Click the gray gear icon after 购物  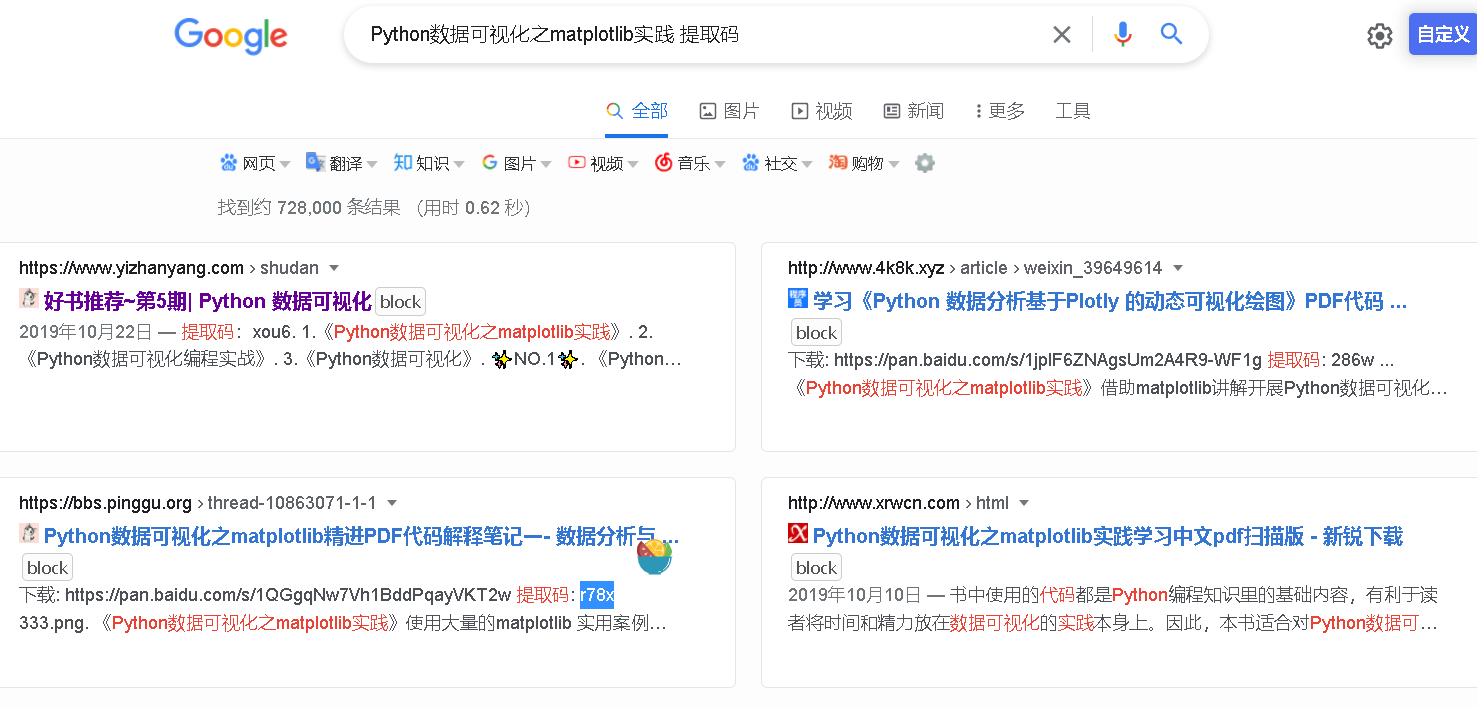click(925, 163)
